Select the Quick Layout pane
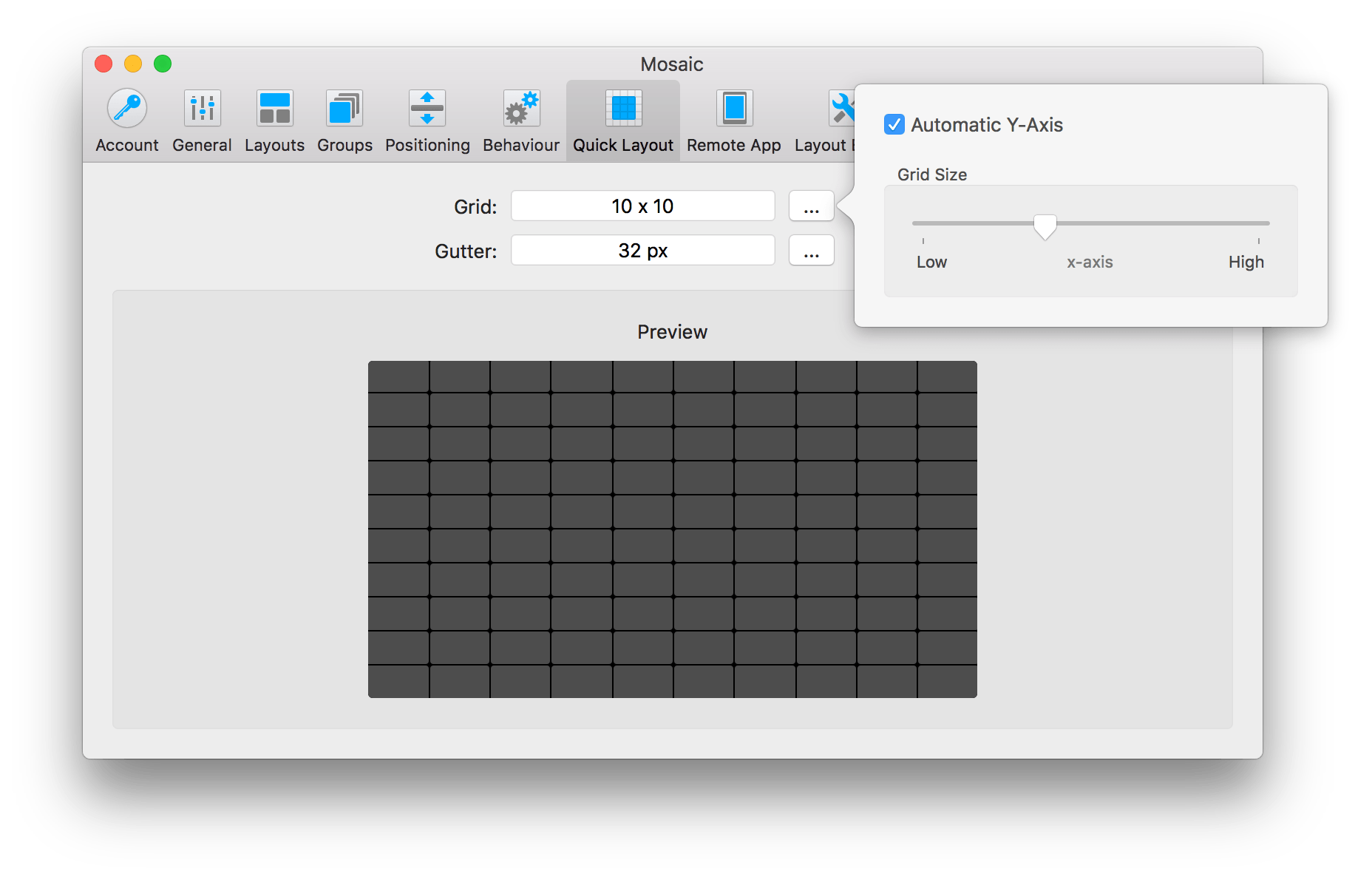 click(x=623, y=121)
